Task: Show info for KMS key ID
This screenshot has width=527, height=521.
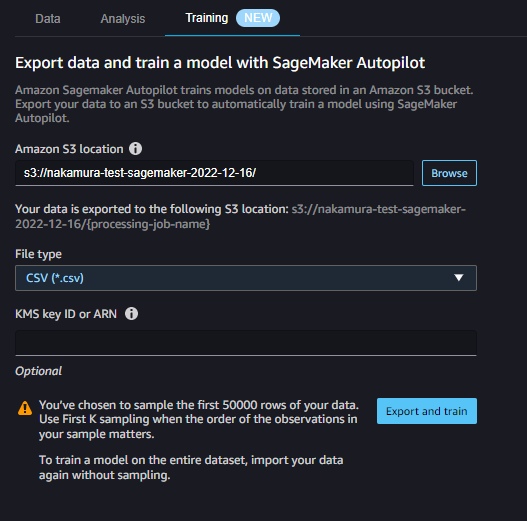Action: point(131,314)
